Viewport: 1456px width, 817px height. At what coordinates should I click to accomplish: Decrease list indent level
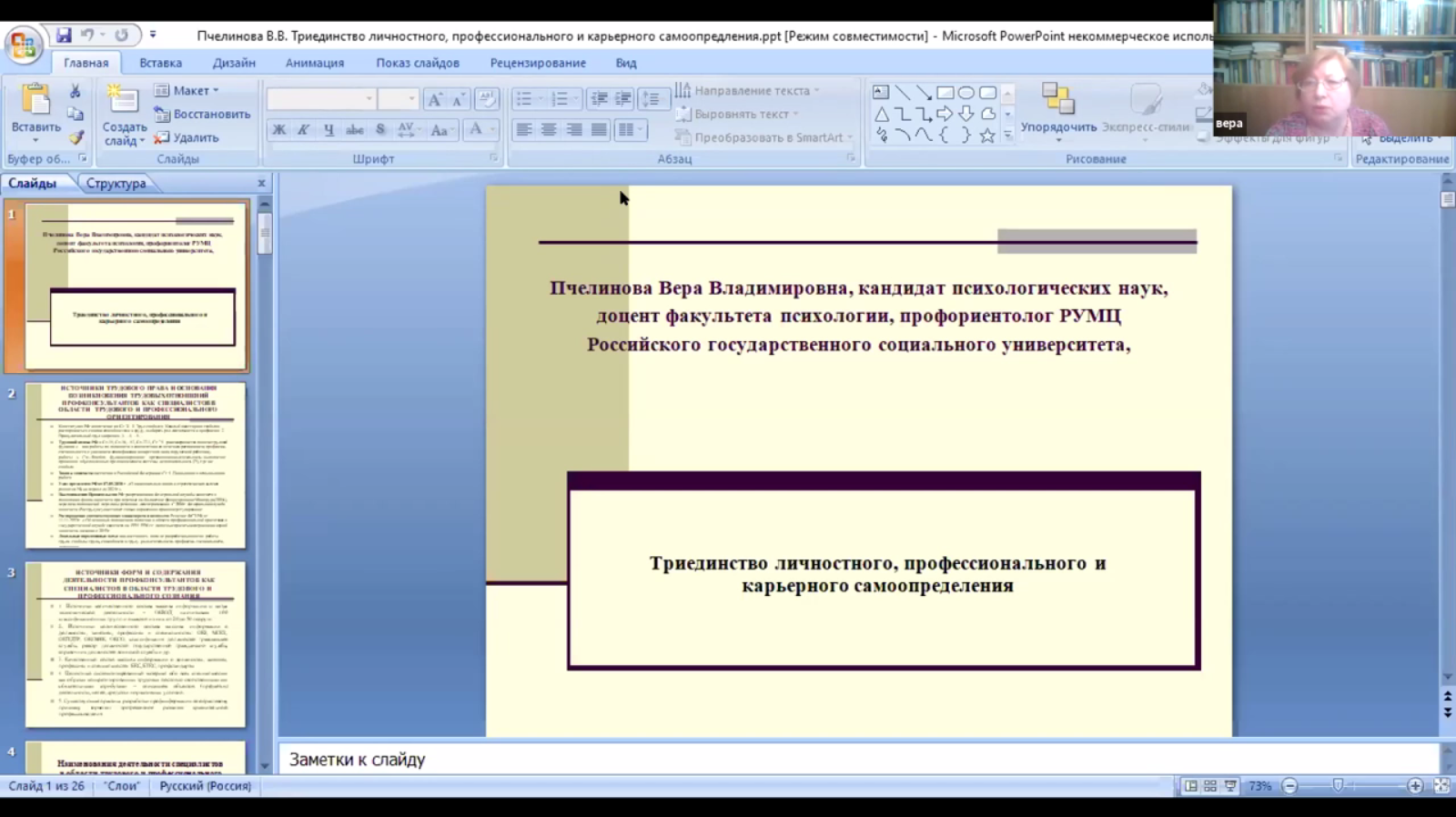pos(598,98)
